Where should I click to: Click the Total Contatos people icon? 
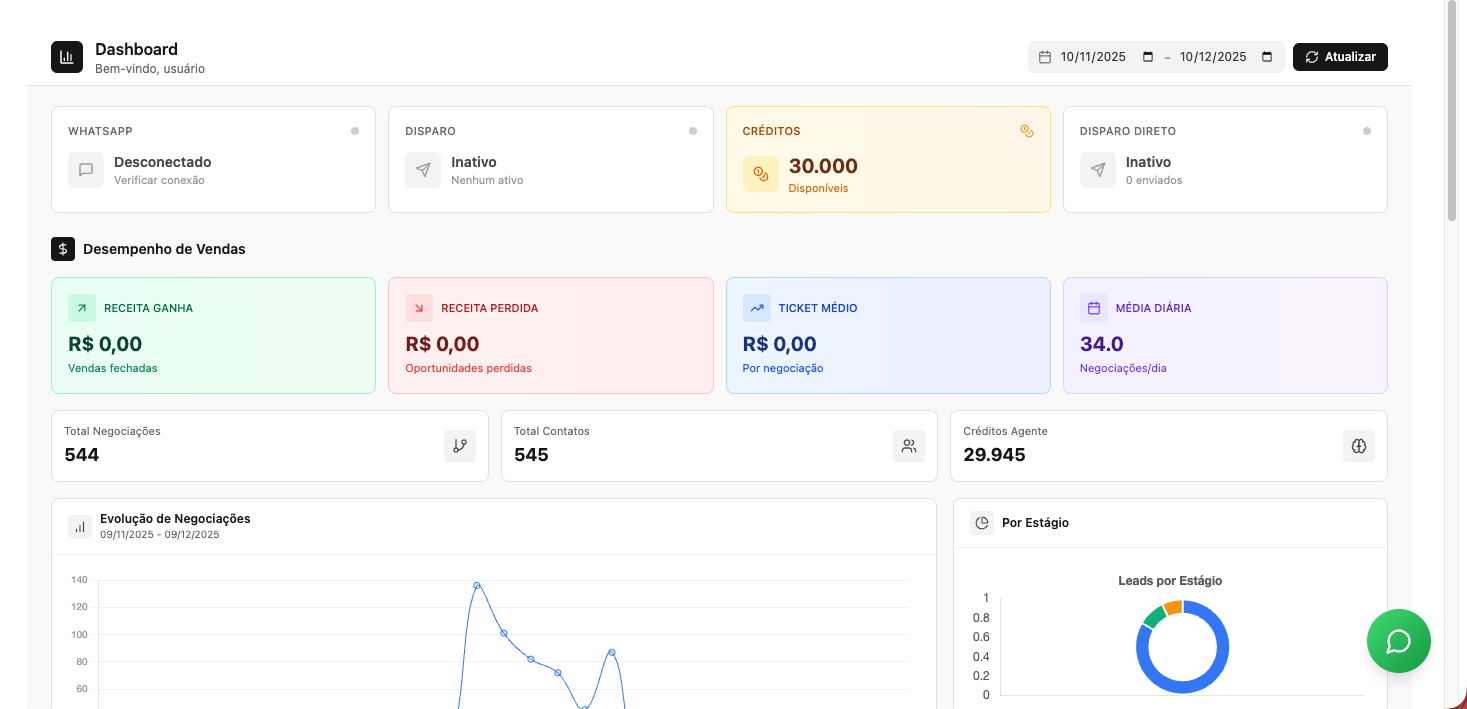(909, 446)
